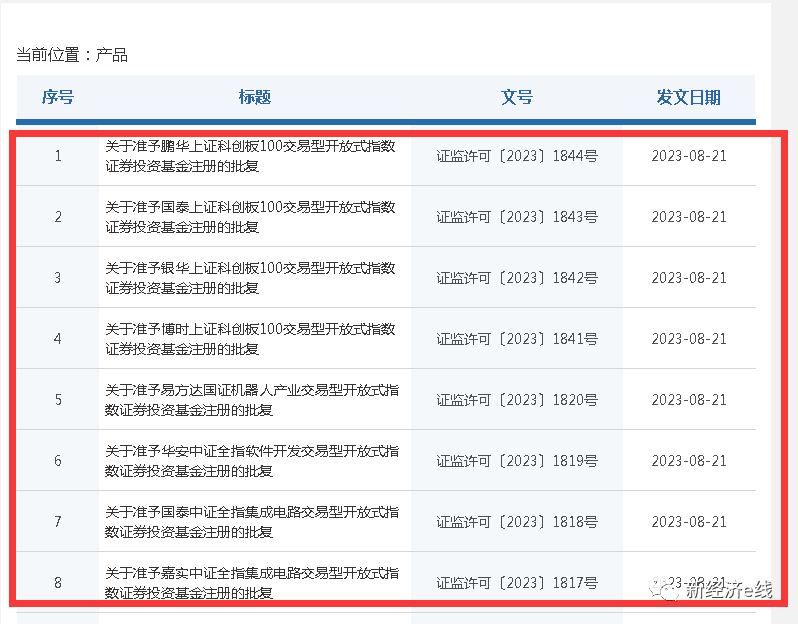
Task: Open the 博时上证科创板100 approval link
Action: tap(251, 339)
